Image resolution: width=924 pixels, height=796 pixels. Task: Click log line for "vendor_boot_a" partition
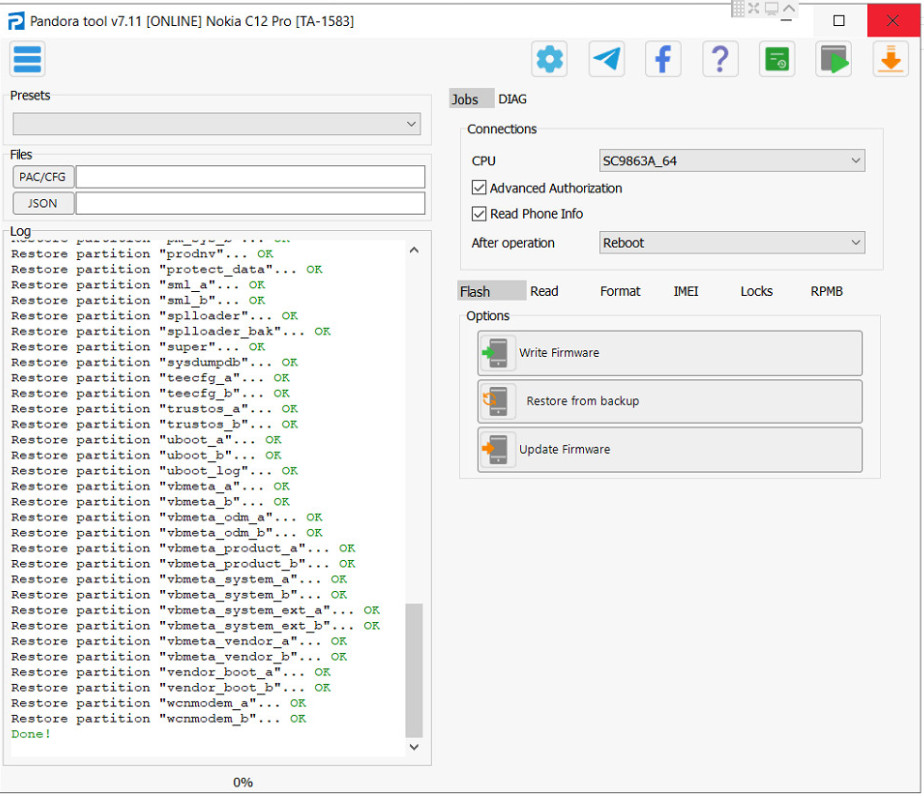point(171,672)
